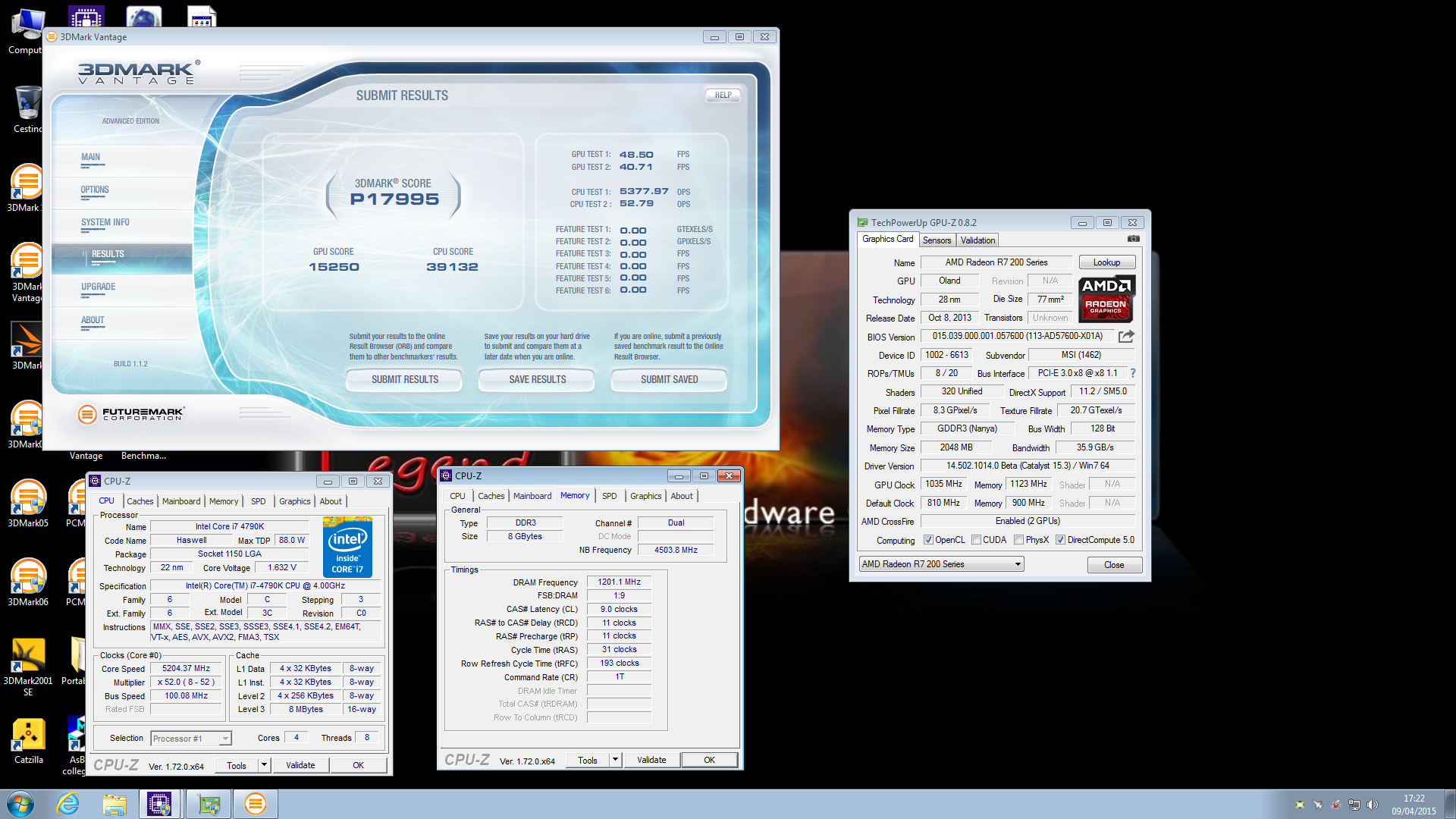The image size is (1456, 819).
Task: Open the Mainboard tab in CPU-Z CPU window
Action: point(181,501)
